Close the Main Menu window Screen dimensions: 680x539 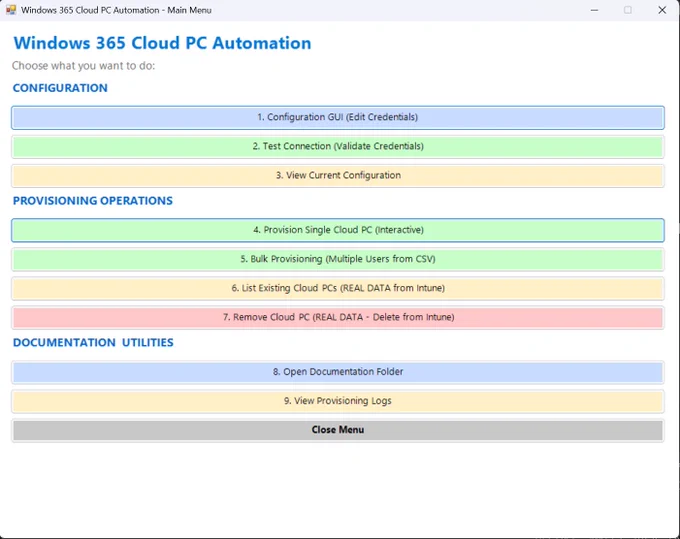click(662, 10)
